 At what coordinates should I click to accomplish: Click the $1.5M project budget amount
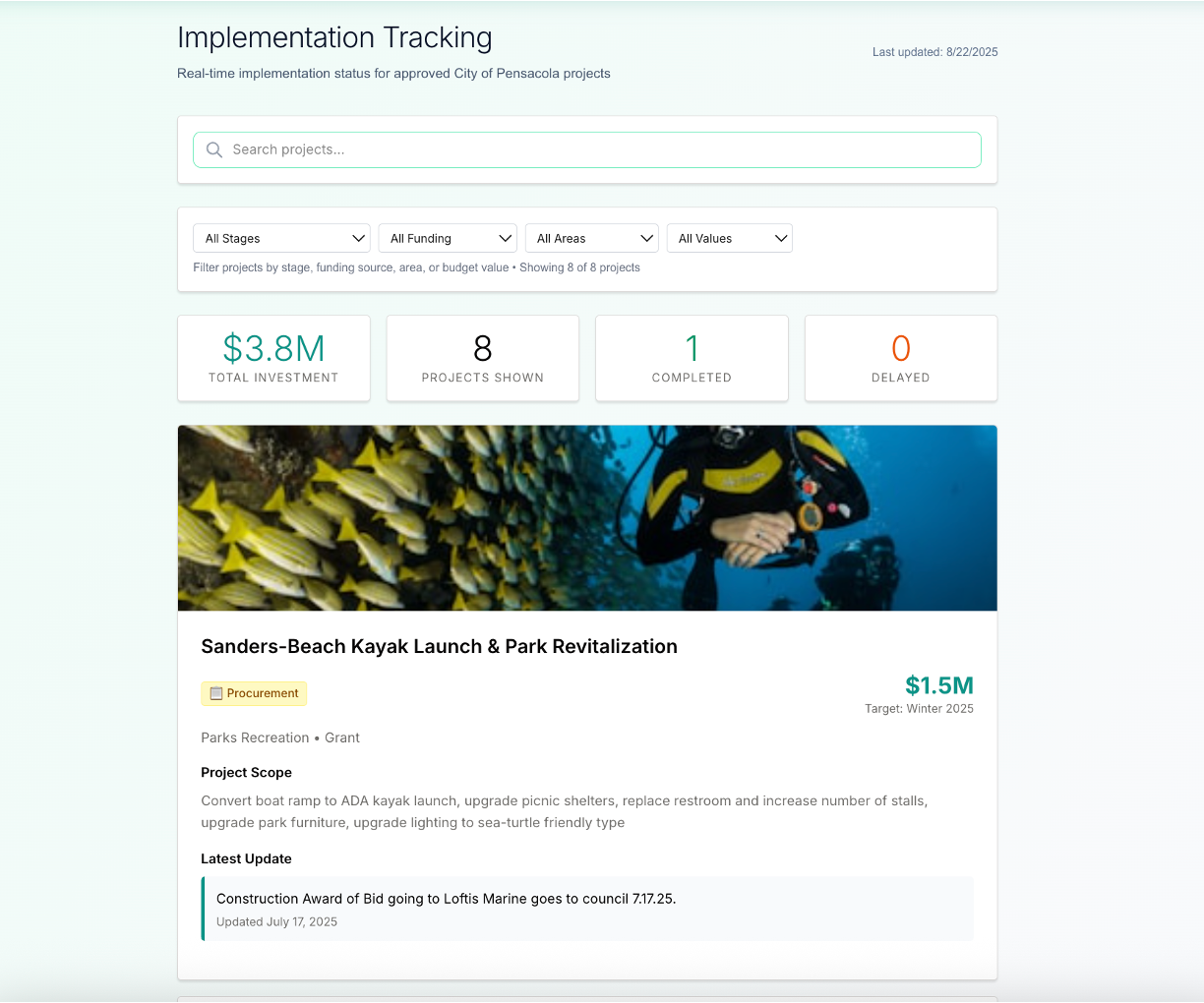pyautogui.click(x=938, y=685)
